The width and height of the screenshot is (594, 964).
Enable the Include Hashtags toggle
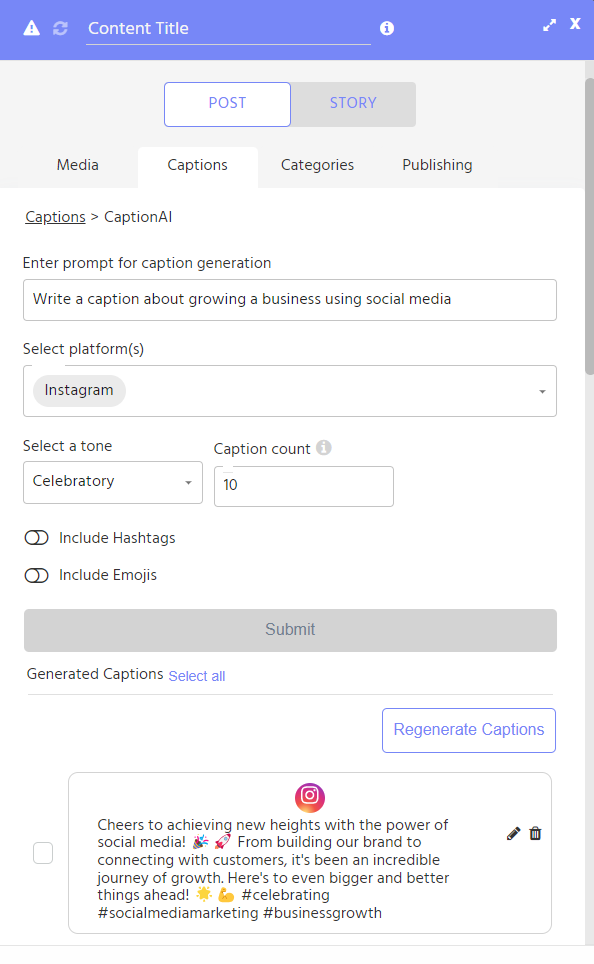(x=36, y=537)
